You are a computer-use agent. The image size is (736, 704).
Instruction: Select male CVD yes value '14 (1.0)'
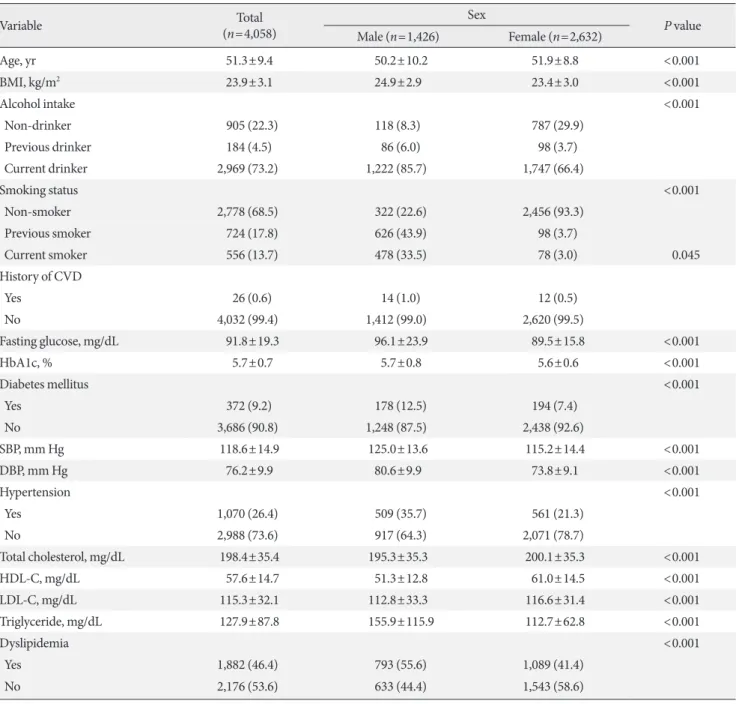[400, 298]
